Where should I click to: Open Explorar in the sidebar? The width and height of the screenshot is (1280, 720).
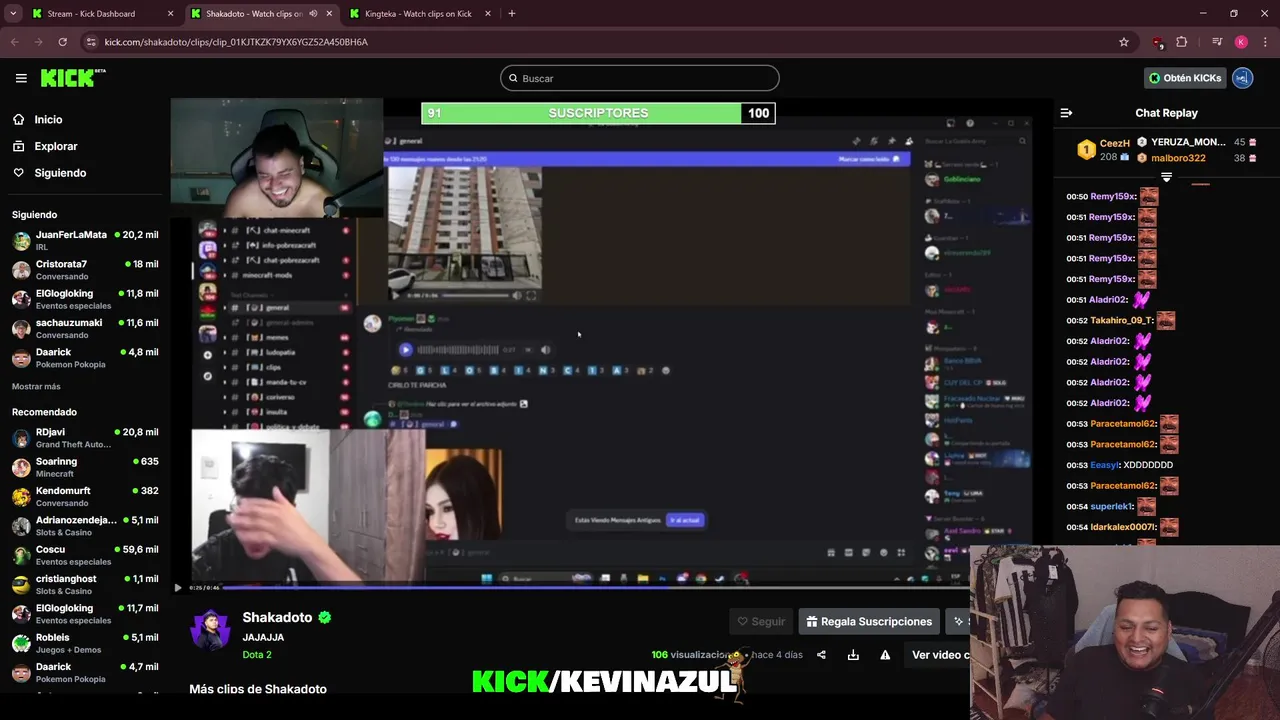pos(56,146)
